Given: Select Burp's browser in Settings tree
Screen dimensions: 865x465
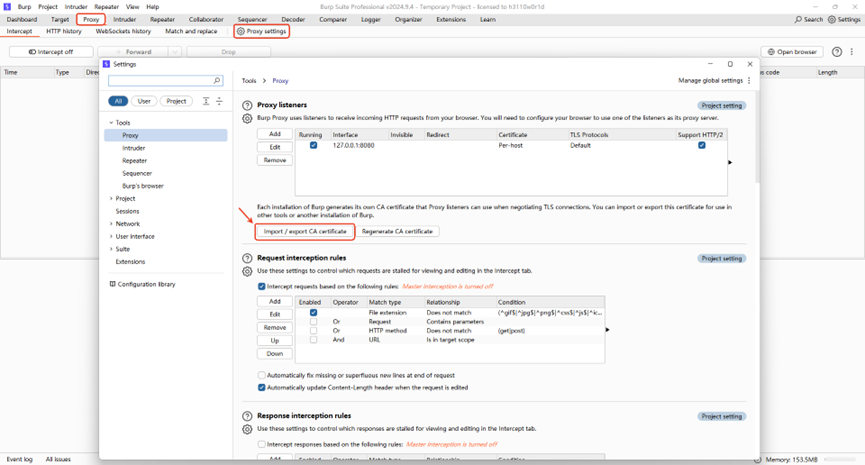Looking at the screenshot, I should [x=143, y=186].
